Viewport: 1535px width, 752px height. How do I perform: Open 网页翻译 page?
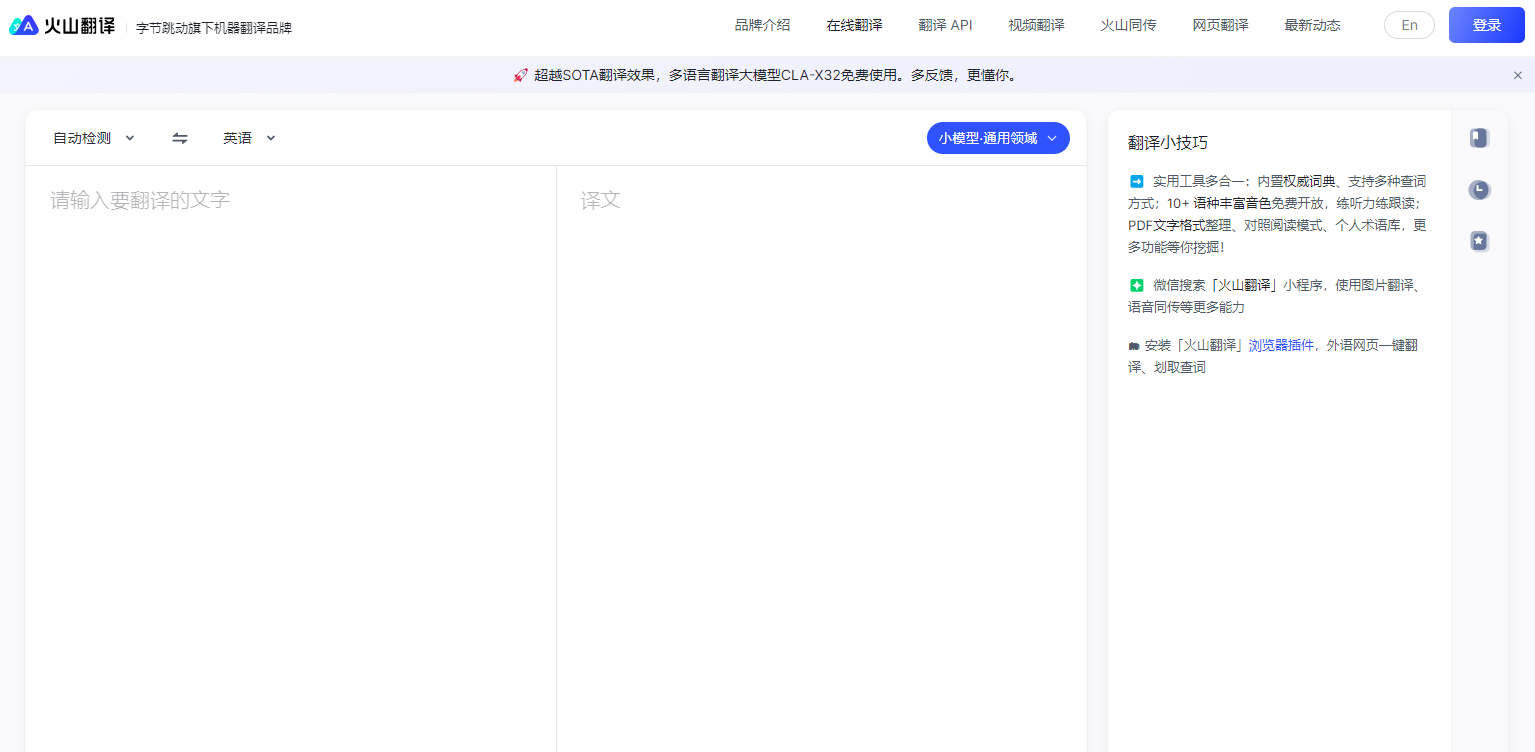pos(1220,25)
